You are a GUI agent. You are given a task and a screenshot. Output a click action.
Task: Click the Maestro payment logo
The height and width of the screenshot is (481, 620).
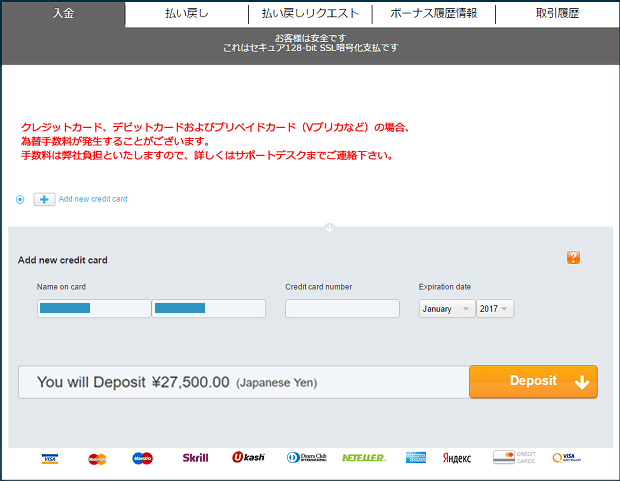[x=142, y=458]
